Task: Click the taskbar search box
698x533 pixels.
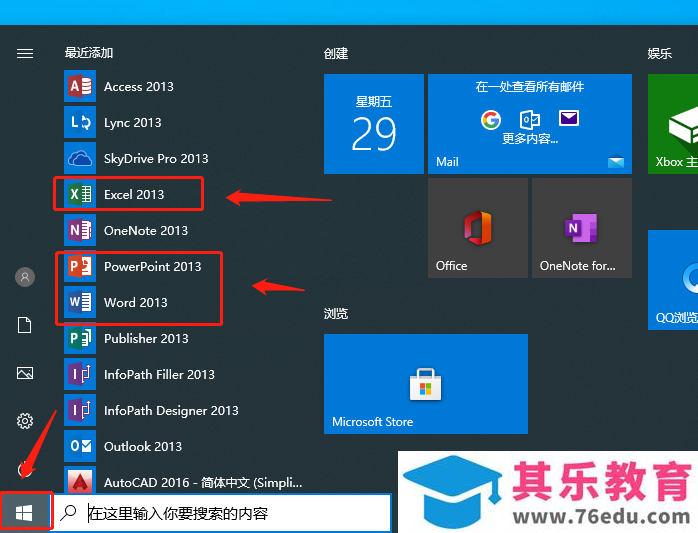Action: pyautogui.click(x=223, y=513)
